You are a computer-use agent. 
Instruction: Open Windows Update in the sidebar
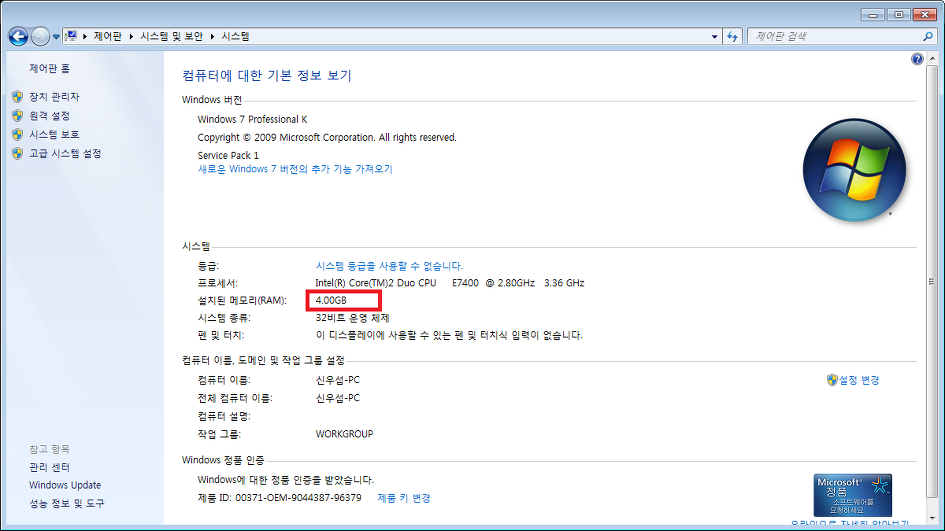tap(65, 485)
